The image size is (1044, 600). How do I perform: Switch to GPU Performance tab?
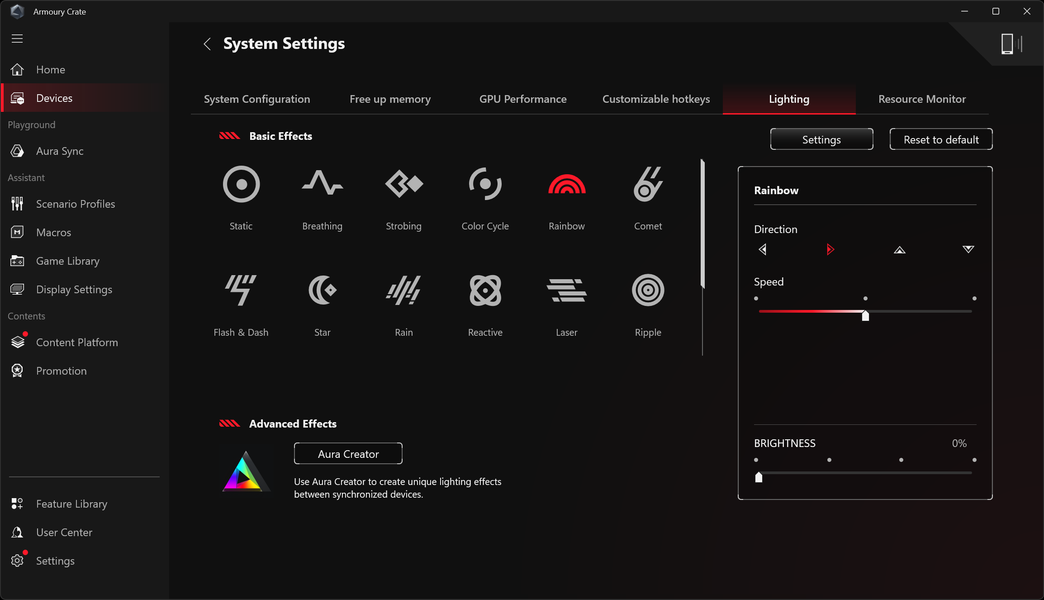[523, 99]
